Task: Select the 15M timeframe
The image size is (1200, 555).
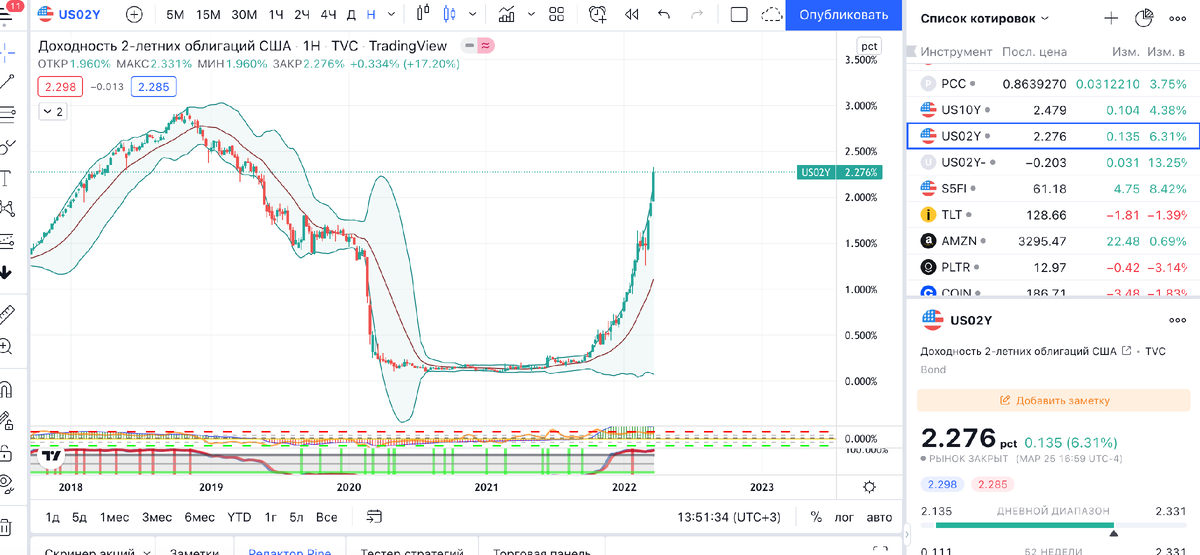Action: (208, 15)
